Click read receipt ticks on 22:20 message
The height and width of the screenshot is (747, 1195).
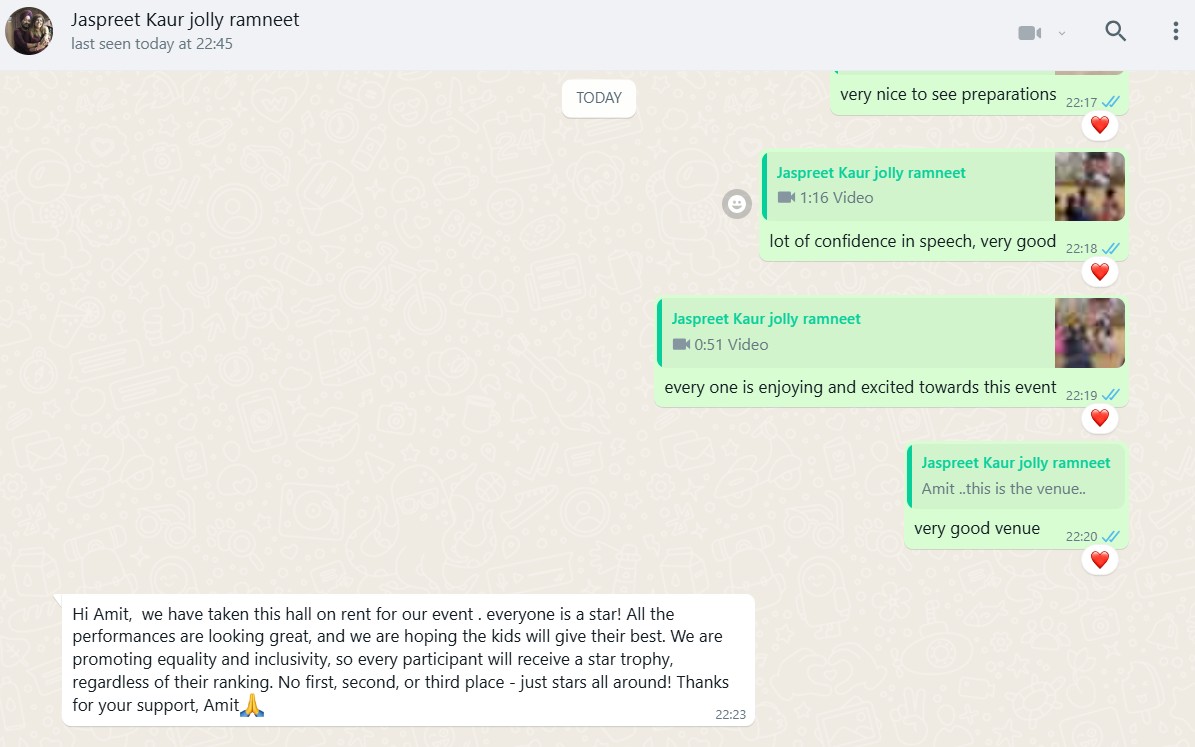(1110, 537)
